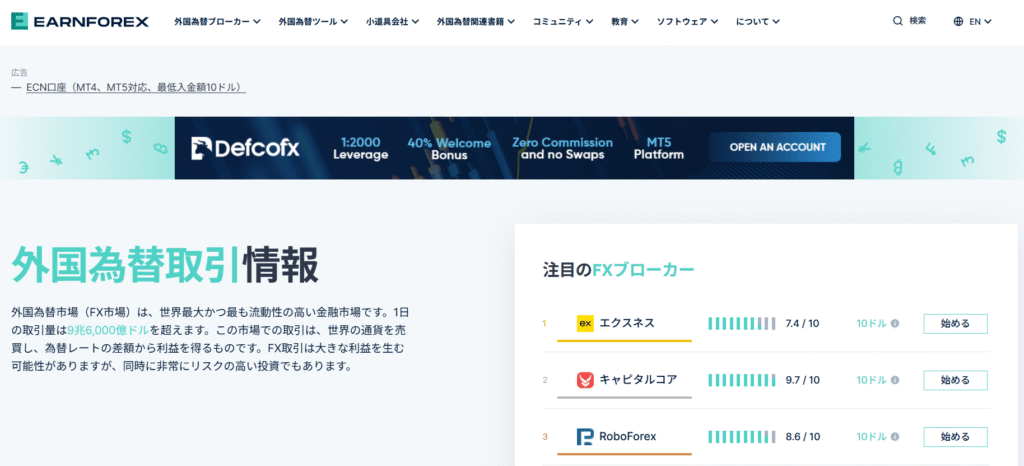Expand the 教育 menu
This screenshot has height=466, width=1024.
pyautogui.click(x=625, y=22)
